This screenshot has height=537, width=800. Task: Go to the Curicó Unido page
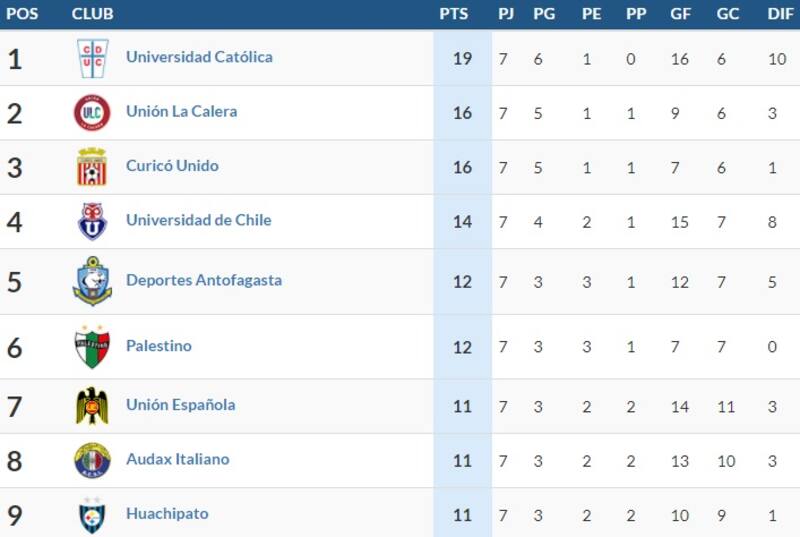pyautogui.click(x=172, y=166)
